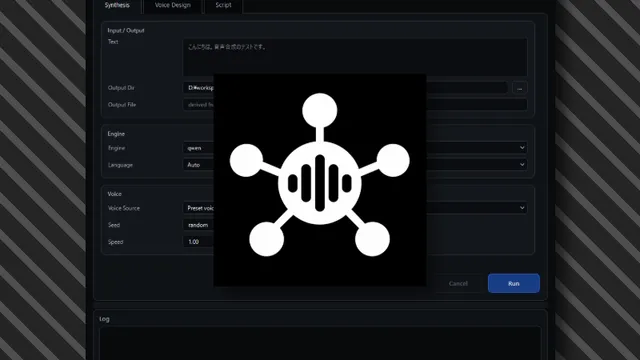This screenshot has height=360, width=640.
Task: Click the Seed field showing random
Action: pyautogui.click(x=198, y=225)
